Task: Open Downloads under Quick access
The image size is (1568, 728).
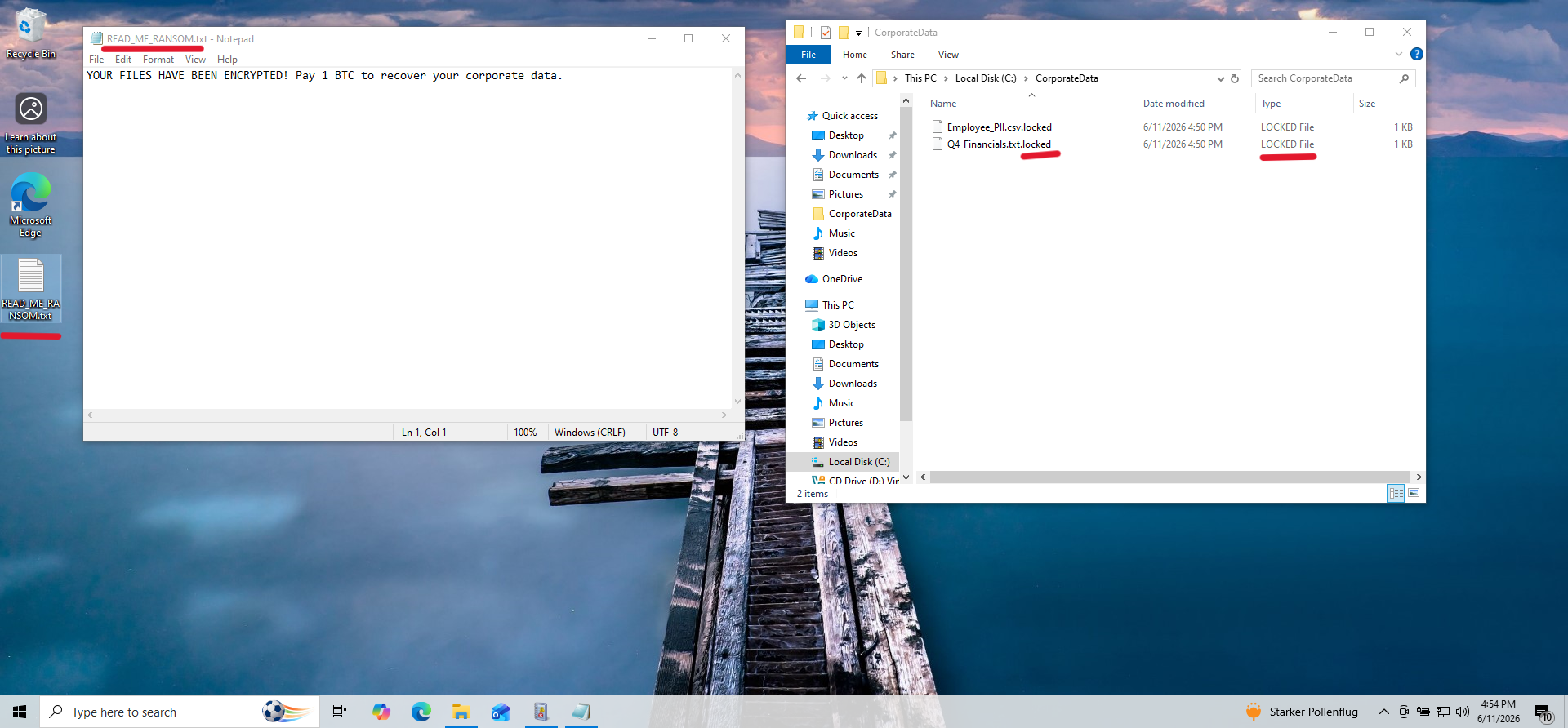Action: (x=853, y=155)
